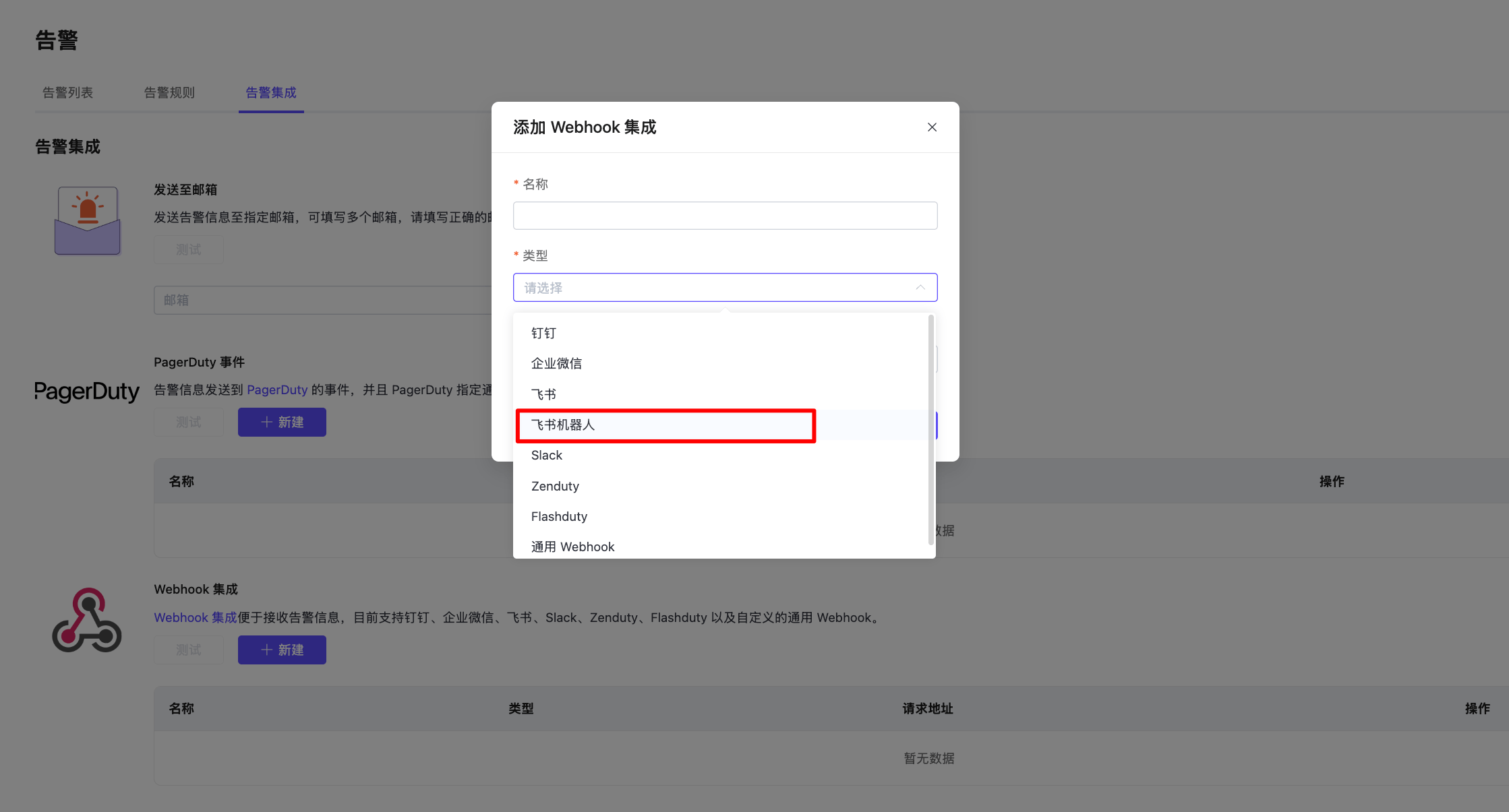Select Slack from the type list
1509x812 pixels.
coord(720,456)
